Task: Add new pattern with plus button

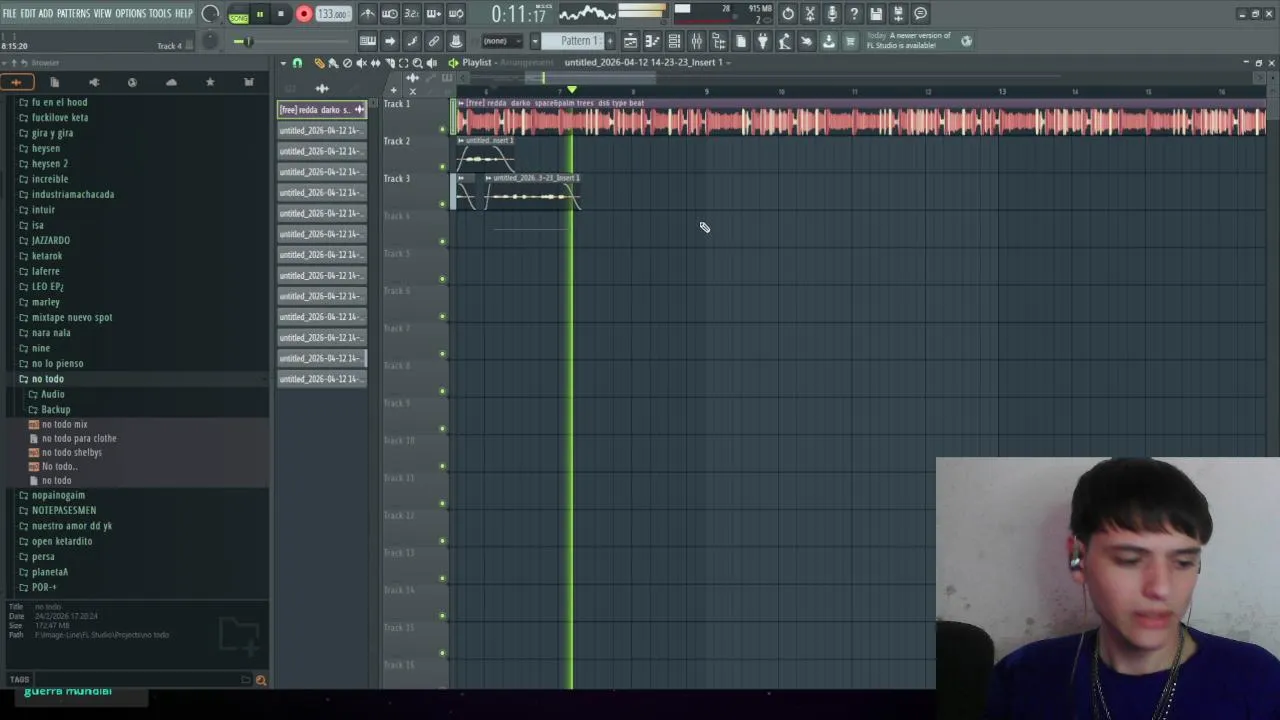Action: coord(610,41)
